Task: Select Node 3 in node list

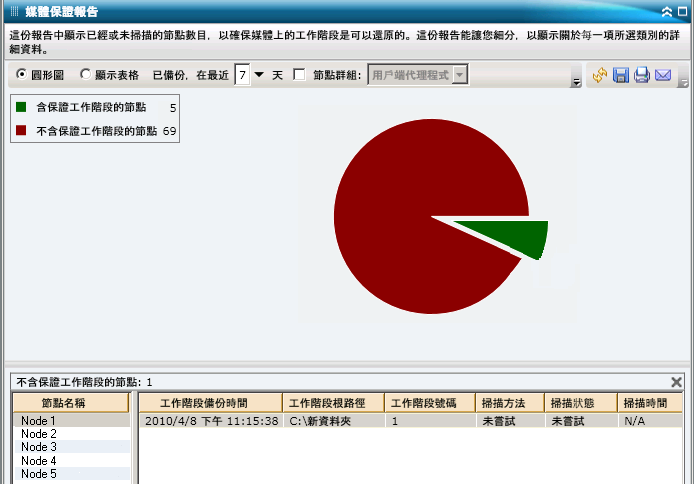Action: (x=72, y=447)
